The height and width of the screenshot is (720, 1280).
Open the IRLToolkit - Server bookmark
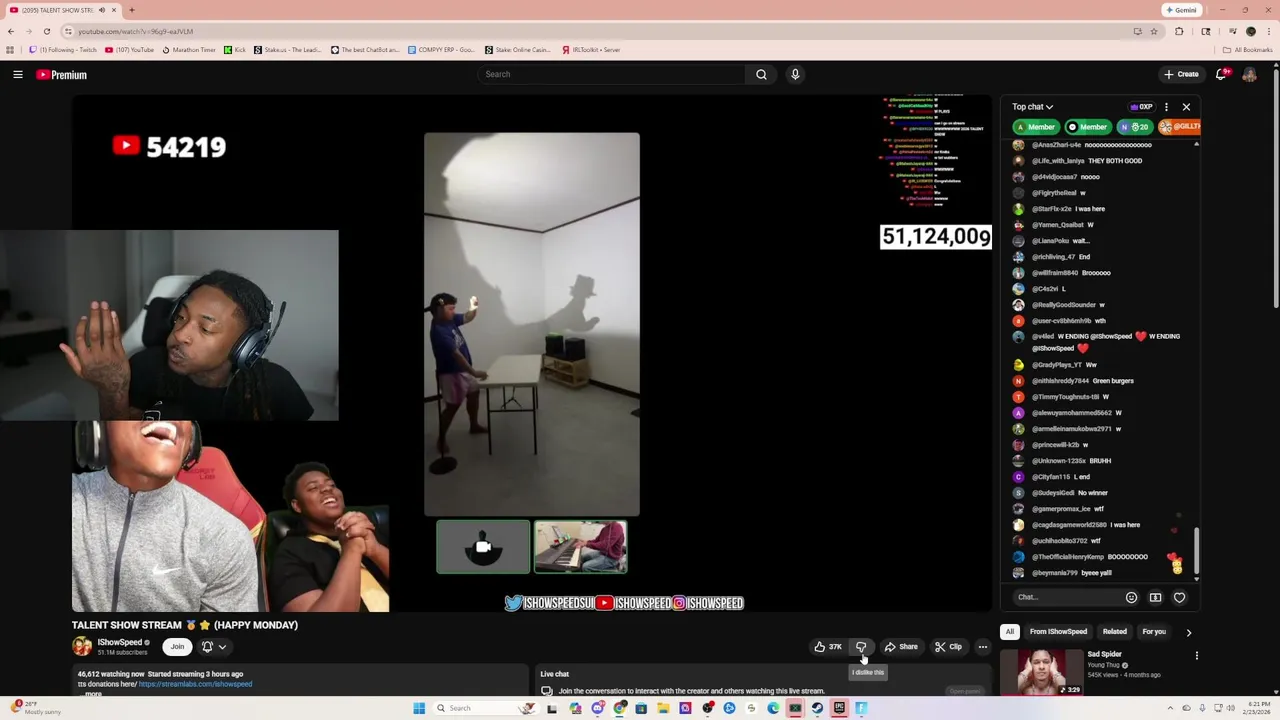click(590, 50)
